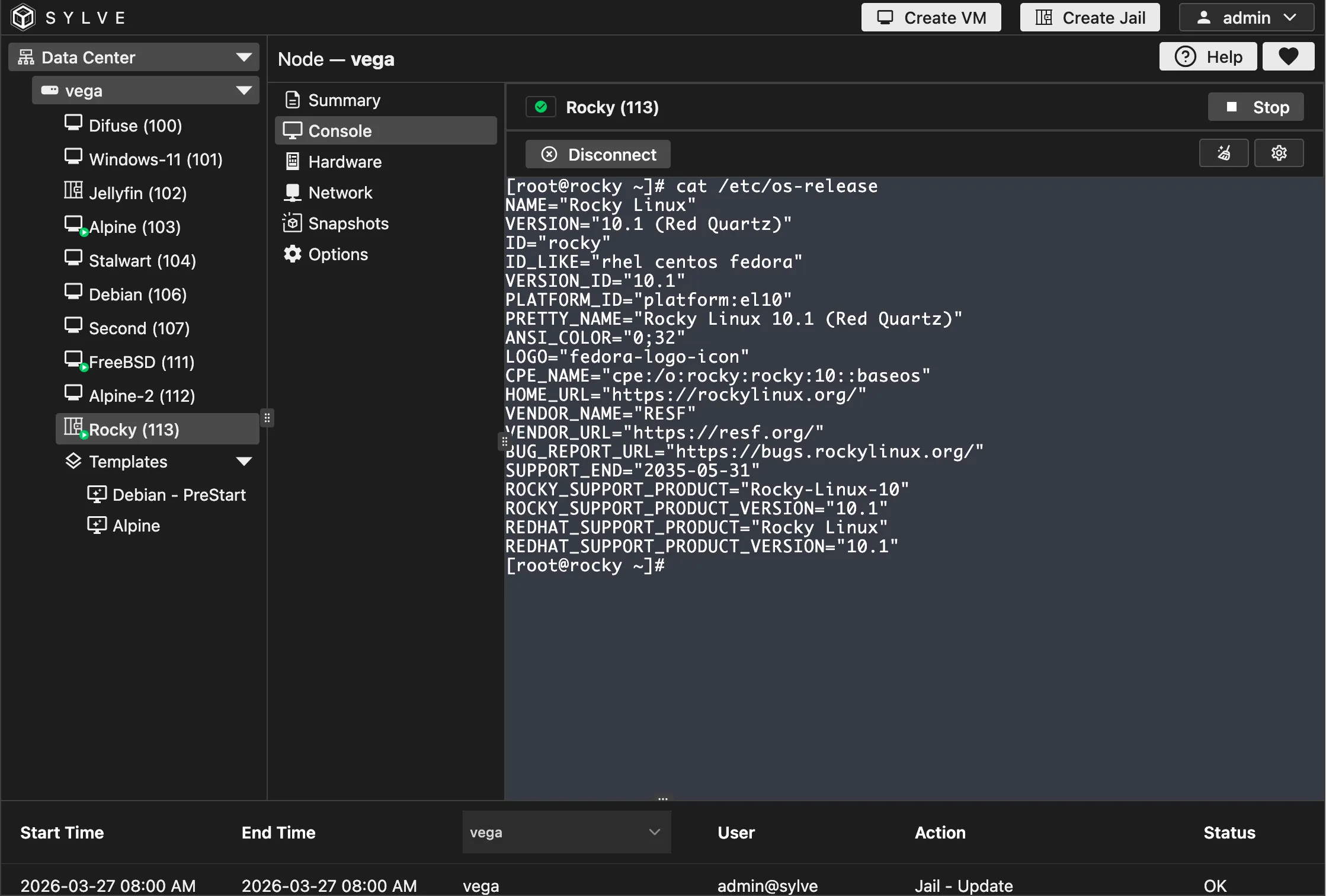
Task: Select the Console tab
Action: pyautogui.click(x=386, y=131)
